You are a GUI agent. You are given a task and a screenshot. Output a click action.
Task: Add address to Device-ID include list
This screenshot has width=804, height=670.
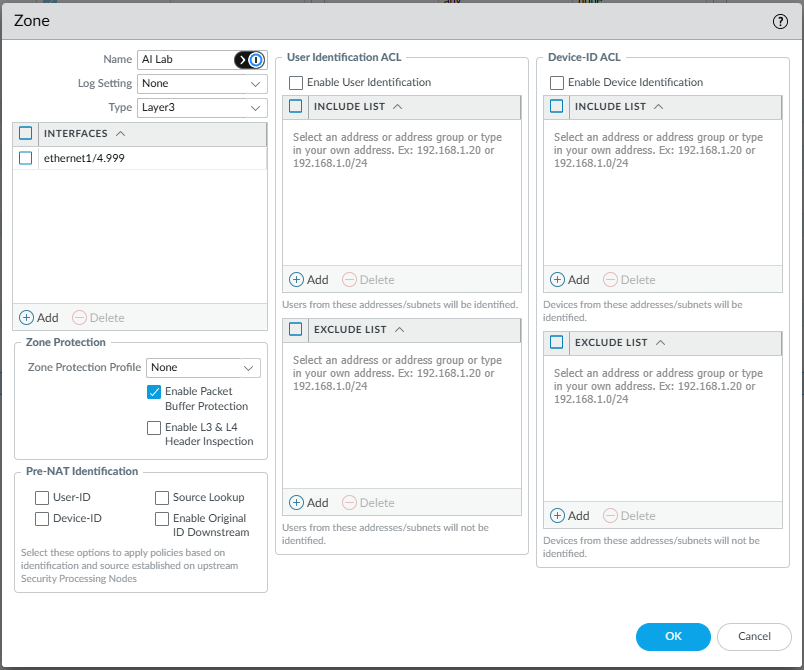(570, 280)
